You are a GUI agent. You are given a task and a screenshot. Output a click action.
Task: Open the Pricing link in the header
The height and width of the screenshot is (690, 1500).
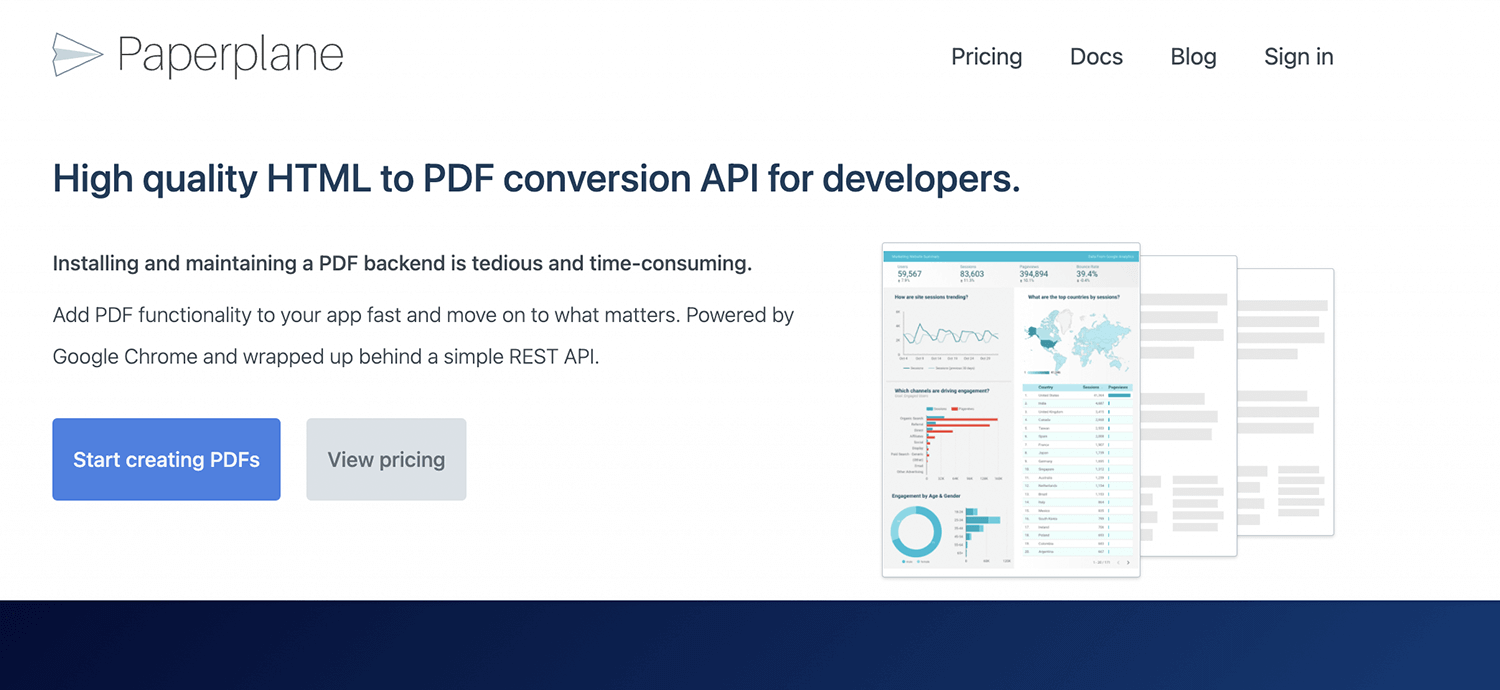point(987,57)
